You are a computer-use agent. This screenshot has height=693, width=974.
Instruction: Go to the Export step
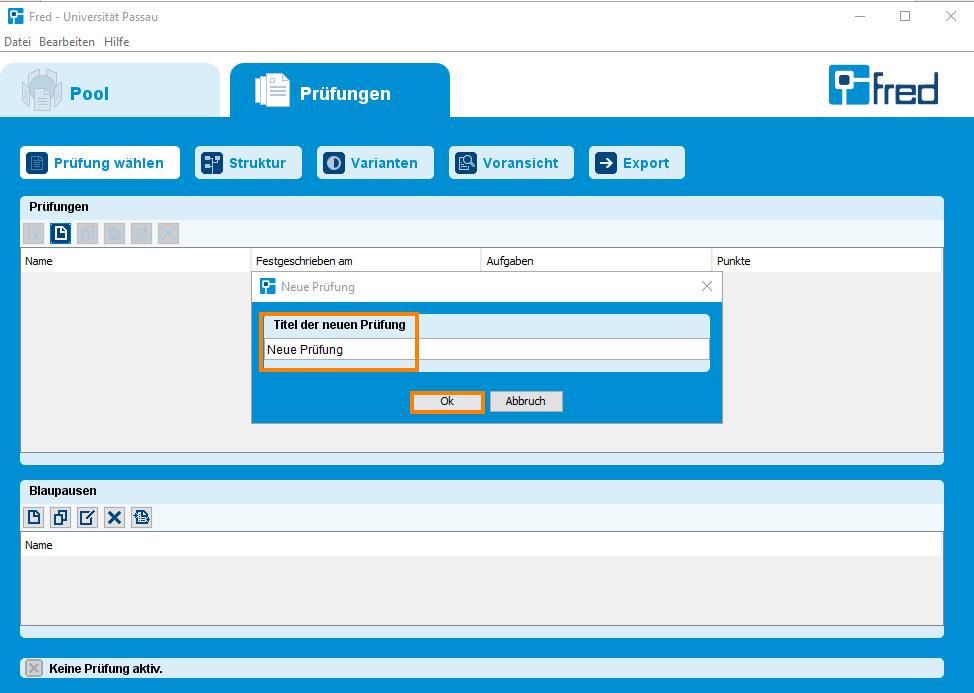(637, 163)
